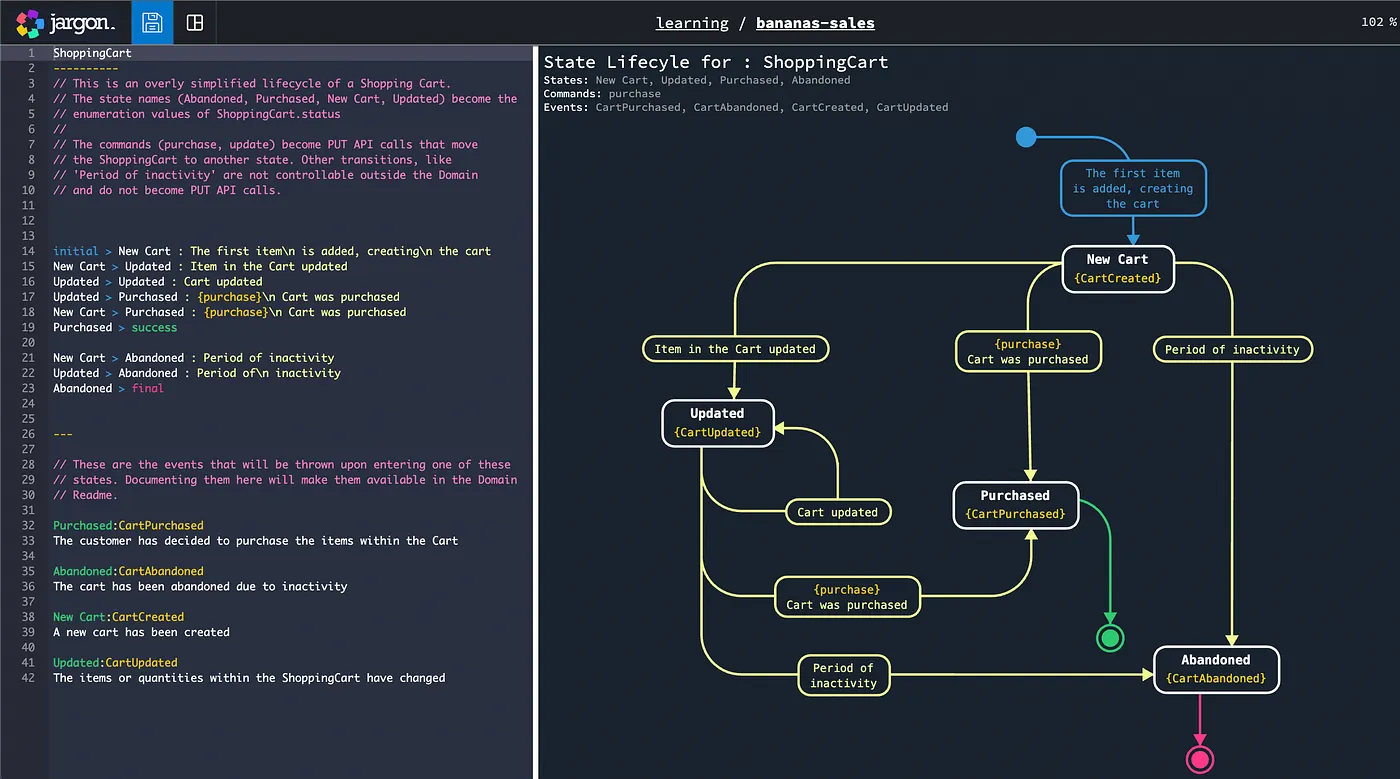Click the first item is added note
The width and height of the screenshot is (1400, 779).
pyautogui.click(x=1132, y=187)
